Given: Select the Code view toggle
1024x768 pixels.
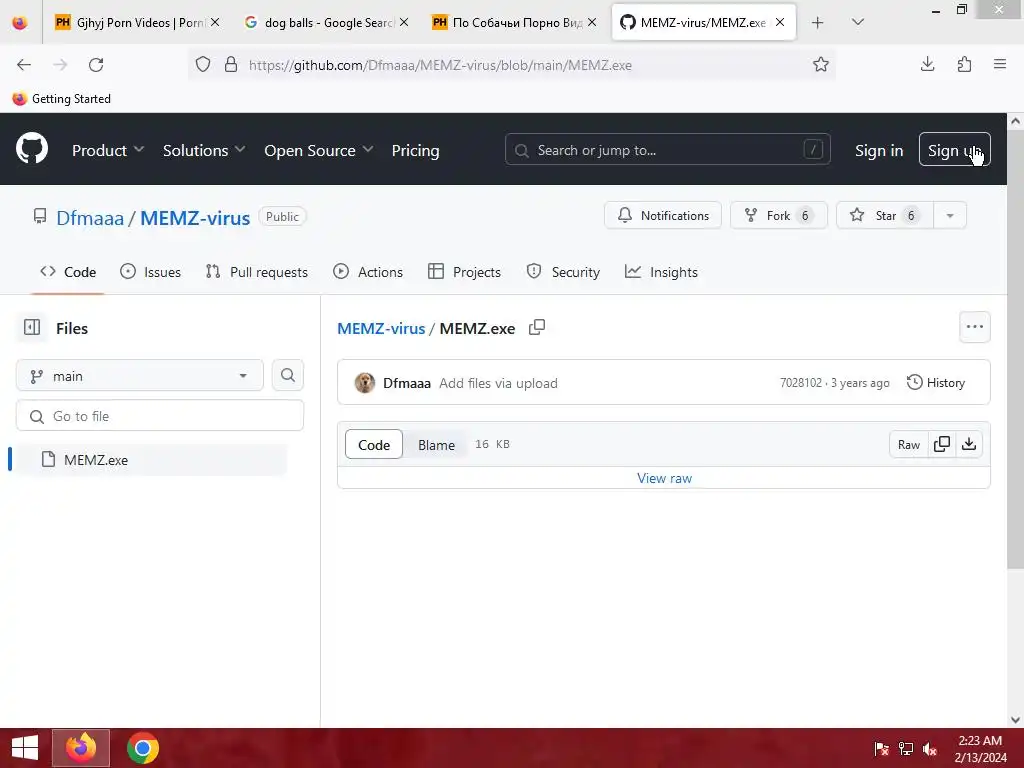Looking at the screenshot, I should coord(374,444).
